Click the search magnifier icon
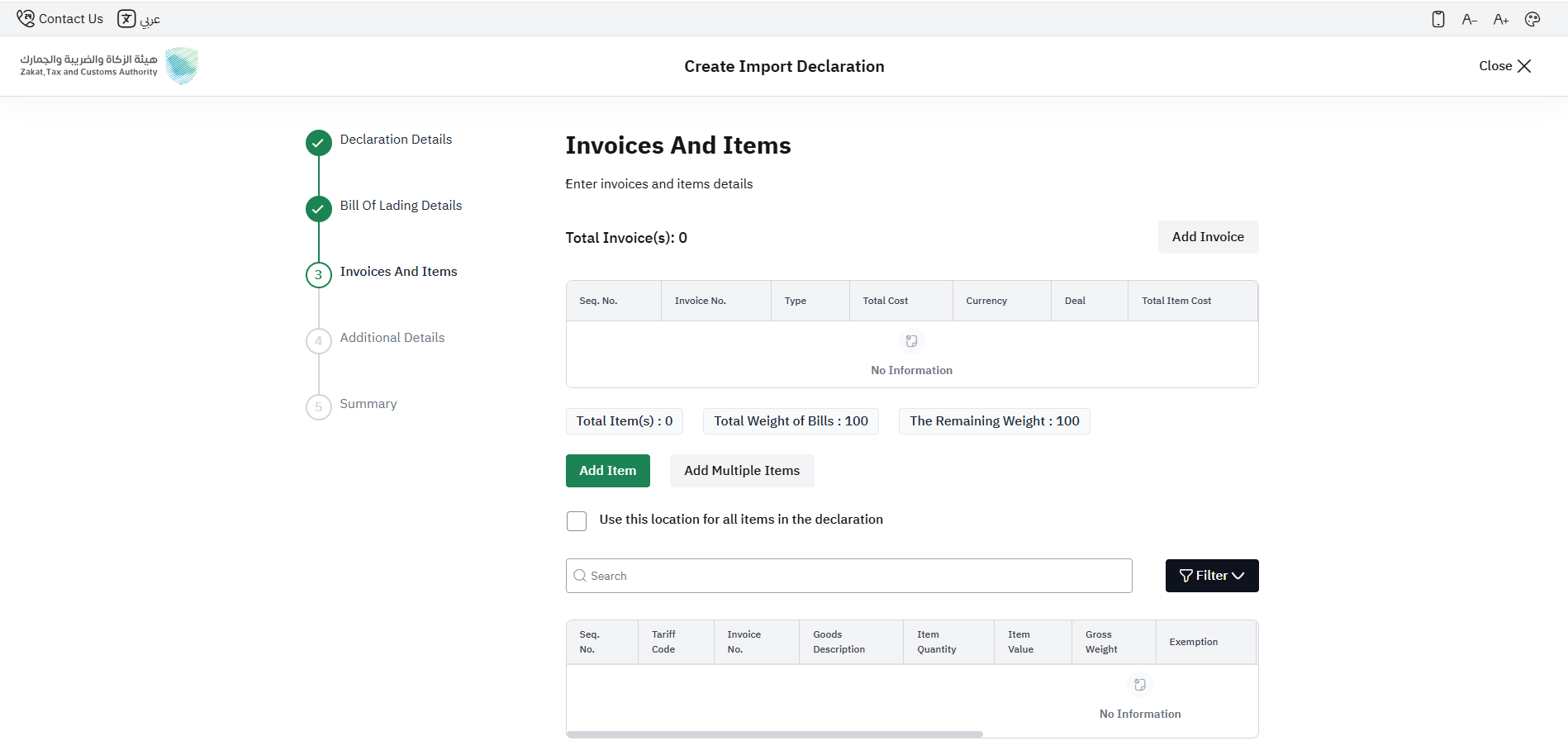This screenshot has height=755, width=1568. 580,576
